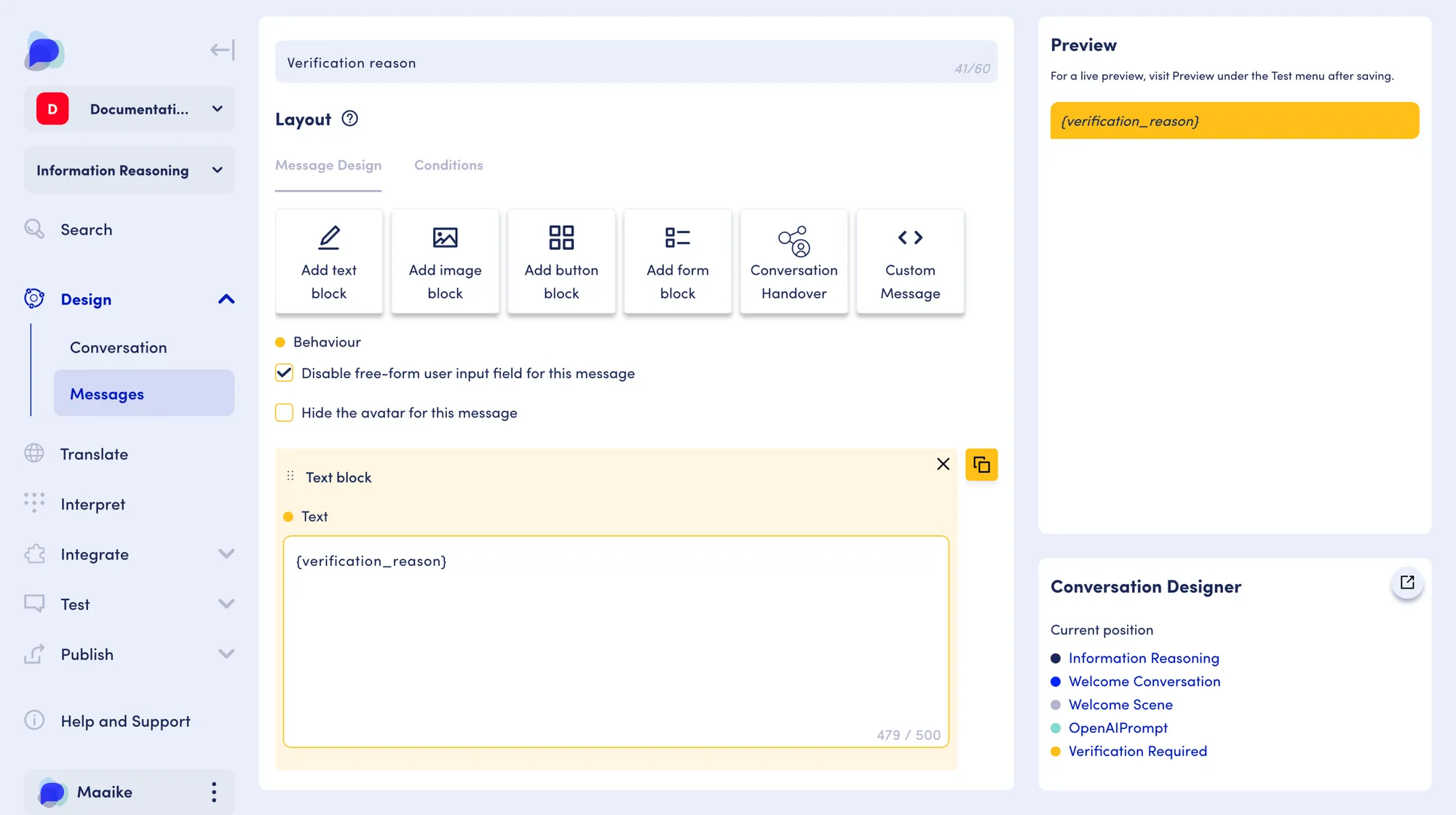Open Help and Support
1456x815 pixels.
pyautogui.click(x=125, y=721)
